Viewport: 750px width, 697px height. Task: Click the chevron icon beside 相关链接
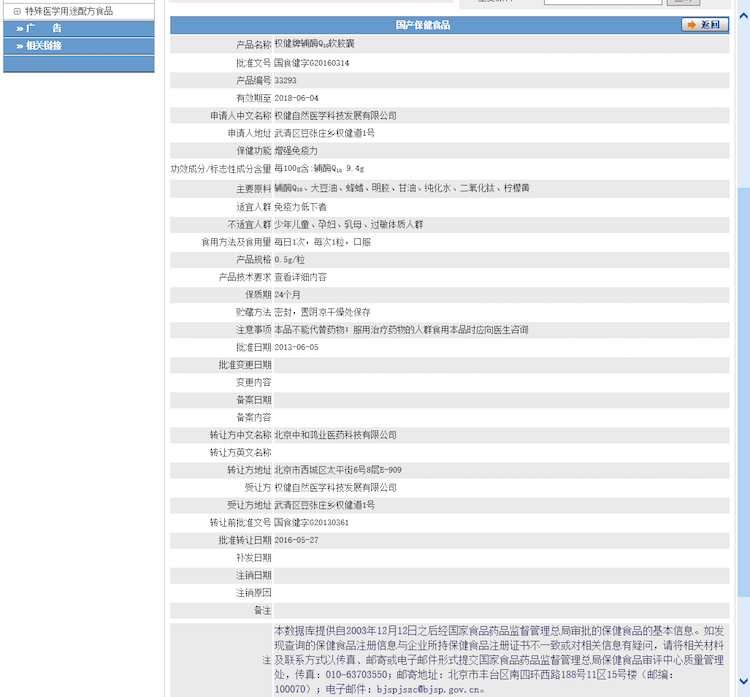19,46
